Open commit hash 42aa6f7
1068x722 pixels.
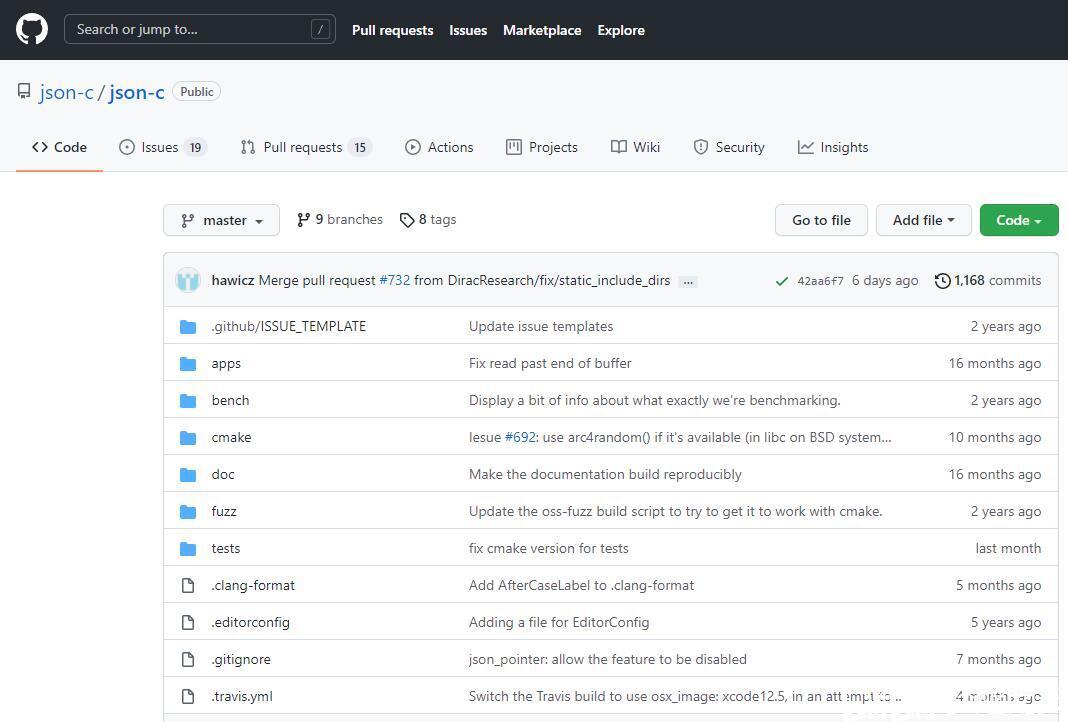pyautogui.click(x=820, y=281)
